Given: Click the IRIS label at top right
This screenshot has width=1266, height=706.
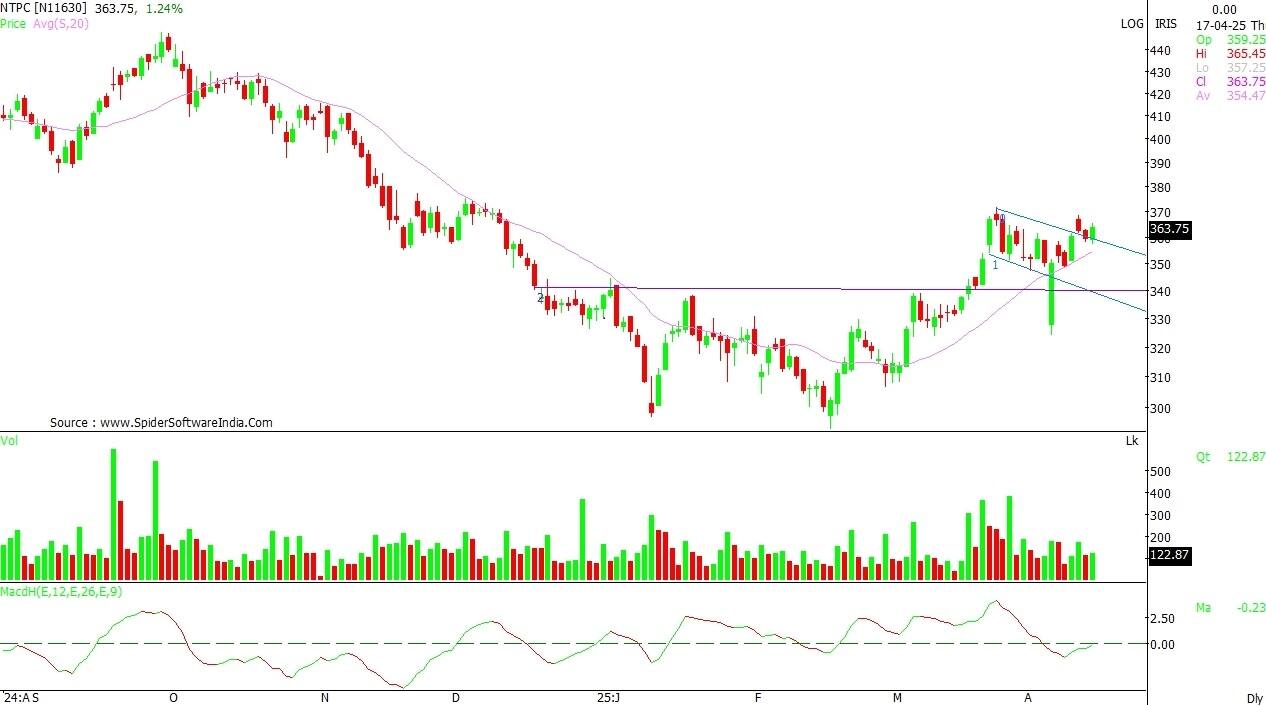Looking at the screenshot, I should 1165,23.
